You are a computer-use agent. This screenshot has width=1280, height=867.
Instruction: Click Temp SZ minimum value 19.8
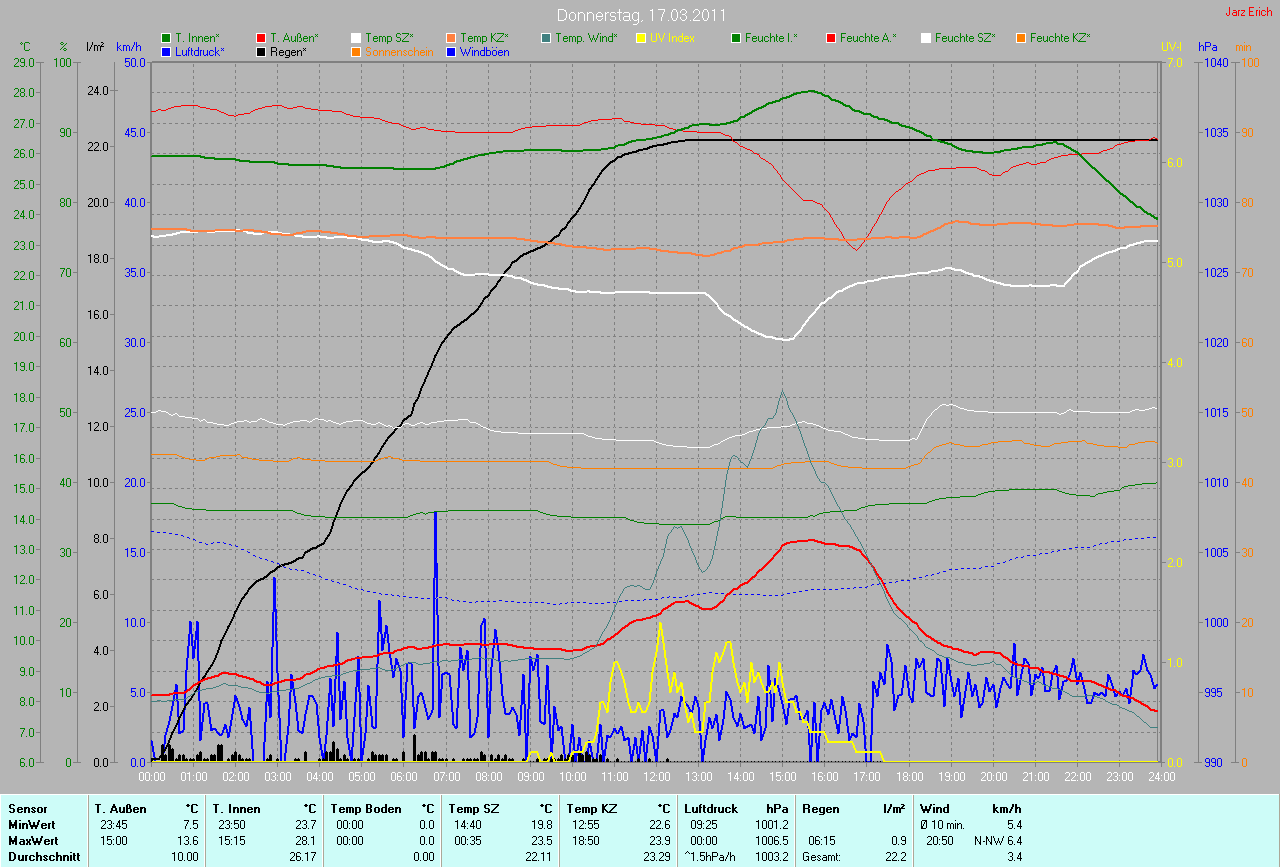click(x=544, y=825)
